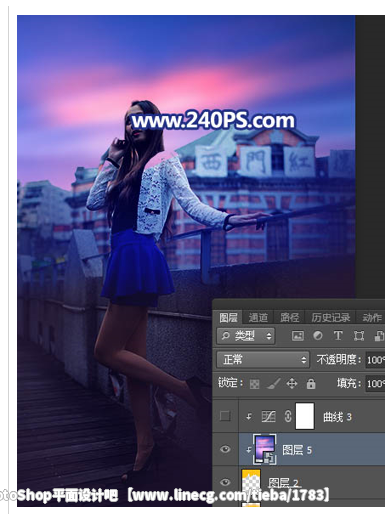This screenshot has height=514, width=385.
Task: Select layer name 曲线 3
Action: [x=337, y=417]
